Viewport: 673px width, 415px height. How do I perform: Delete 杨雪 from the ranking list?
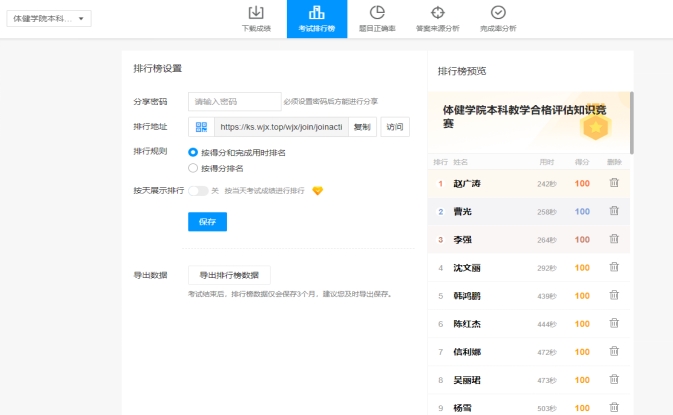click(x=614, y=407)
